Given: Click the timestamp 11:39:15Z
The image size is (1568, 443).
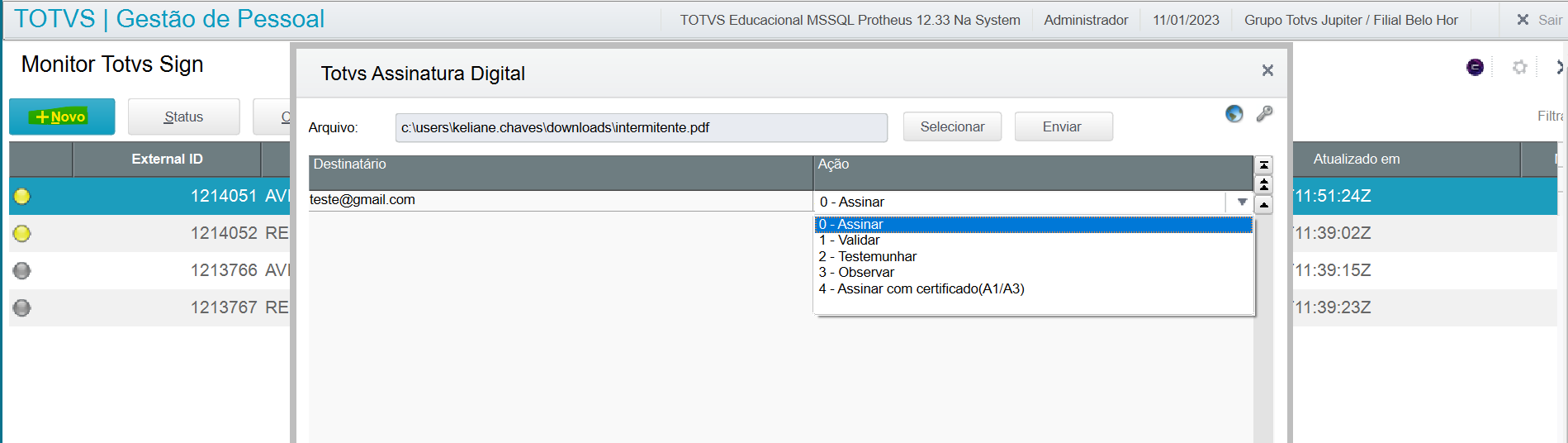Looking at the screenshot, I should [x=1333, y=270].
